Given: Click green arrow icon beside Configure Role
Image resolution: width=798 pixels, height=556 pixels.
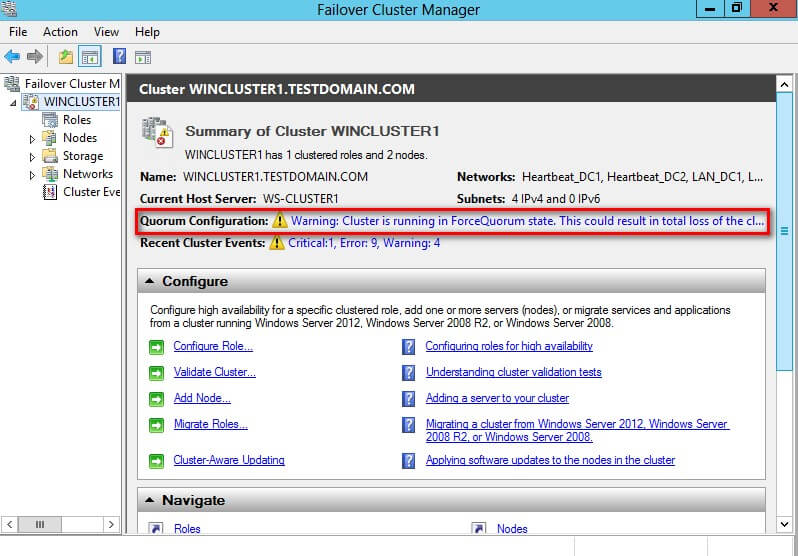Looking at the screenshot, I should point(156,347).
